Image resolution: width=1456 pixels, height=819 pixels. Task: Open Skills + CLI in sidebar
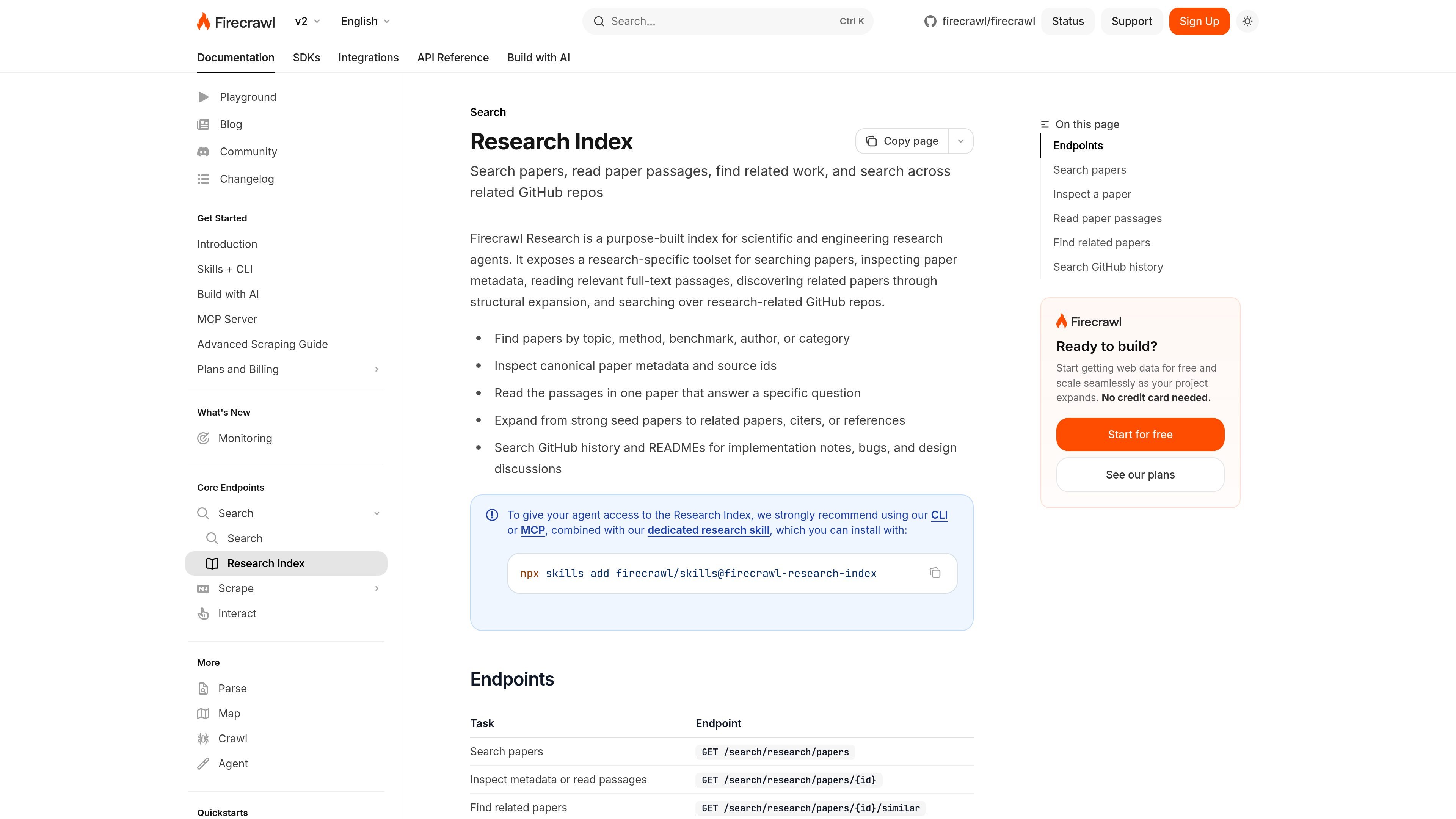click(224, 270)
